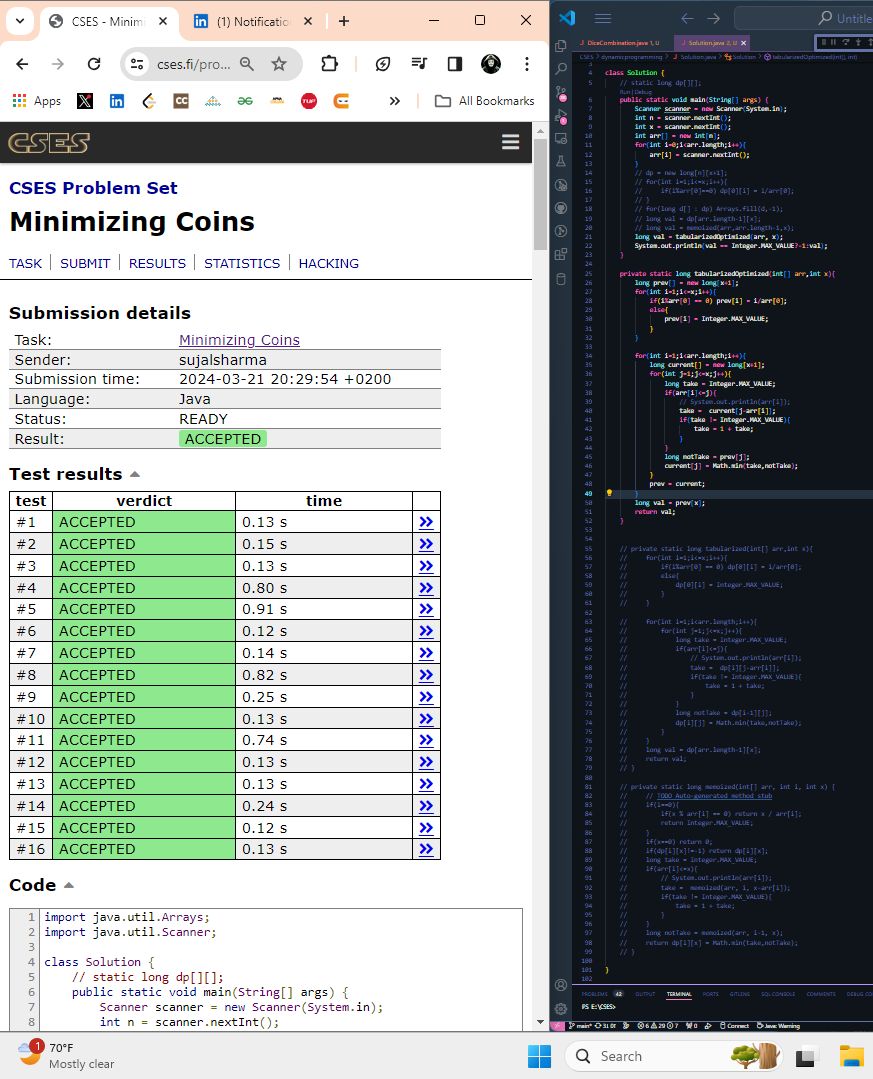Open Run and Debug view
The image size is (873, 1079).
point(561,115)
